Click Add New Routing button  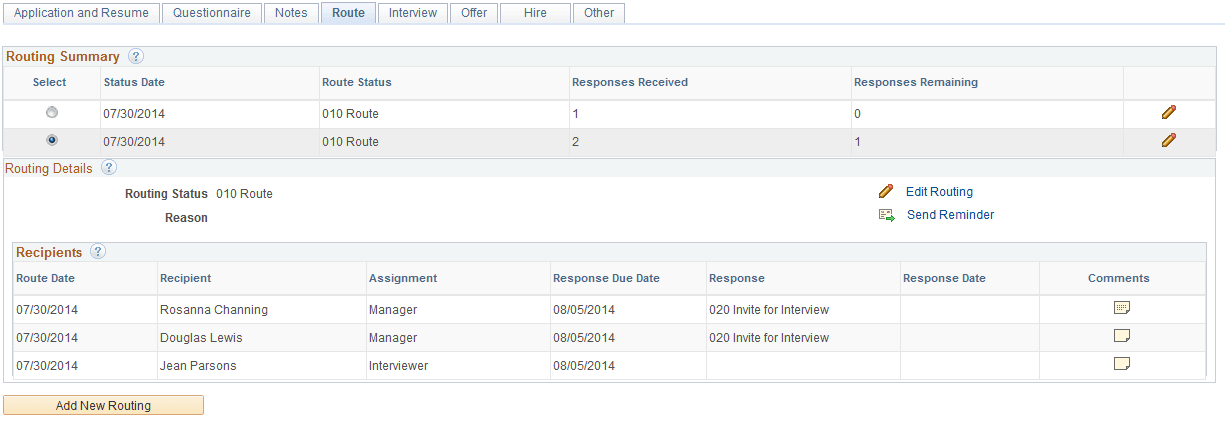click(103, 406)
